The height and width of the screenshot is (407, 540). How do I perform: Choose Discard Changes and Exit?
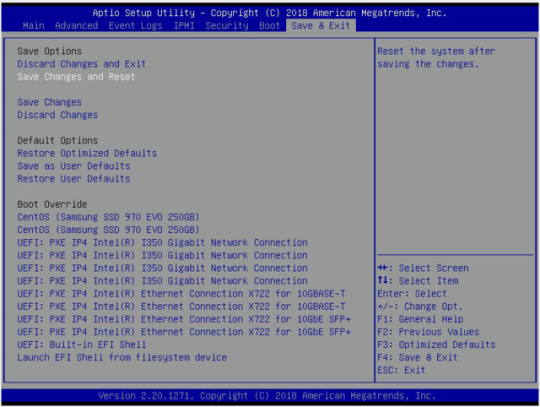click(x=82, y=64)
